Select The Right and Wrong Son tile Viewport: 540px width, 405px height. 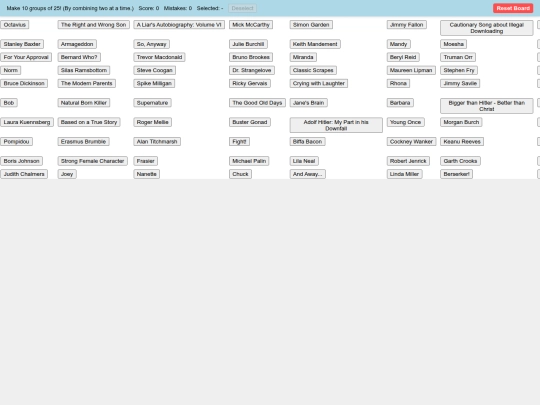click(x=93, y=25)
